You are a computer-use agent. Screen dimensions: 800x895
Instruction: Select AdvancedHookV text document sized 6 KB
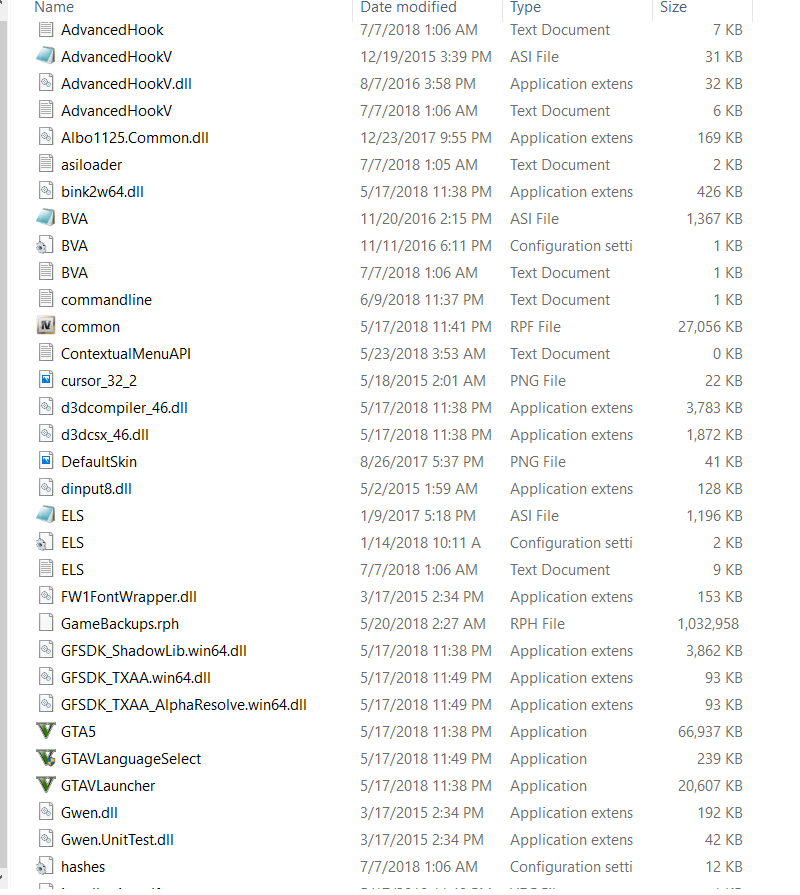[116, 111]
